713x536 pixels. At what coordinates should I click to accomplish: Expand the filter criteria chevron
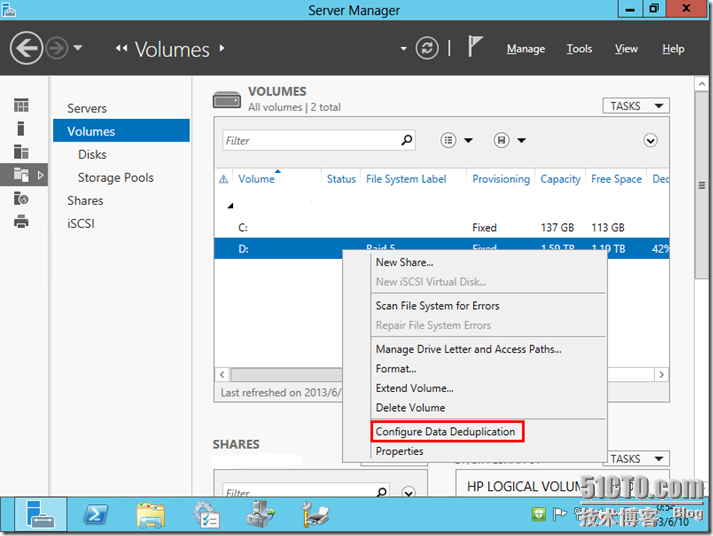(x=650, y=140)
